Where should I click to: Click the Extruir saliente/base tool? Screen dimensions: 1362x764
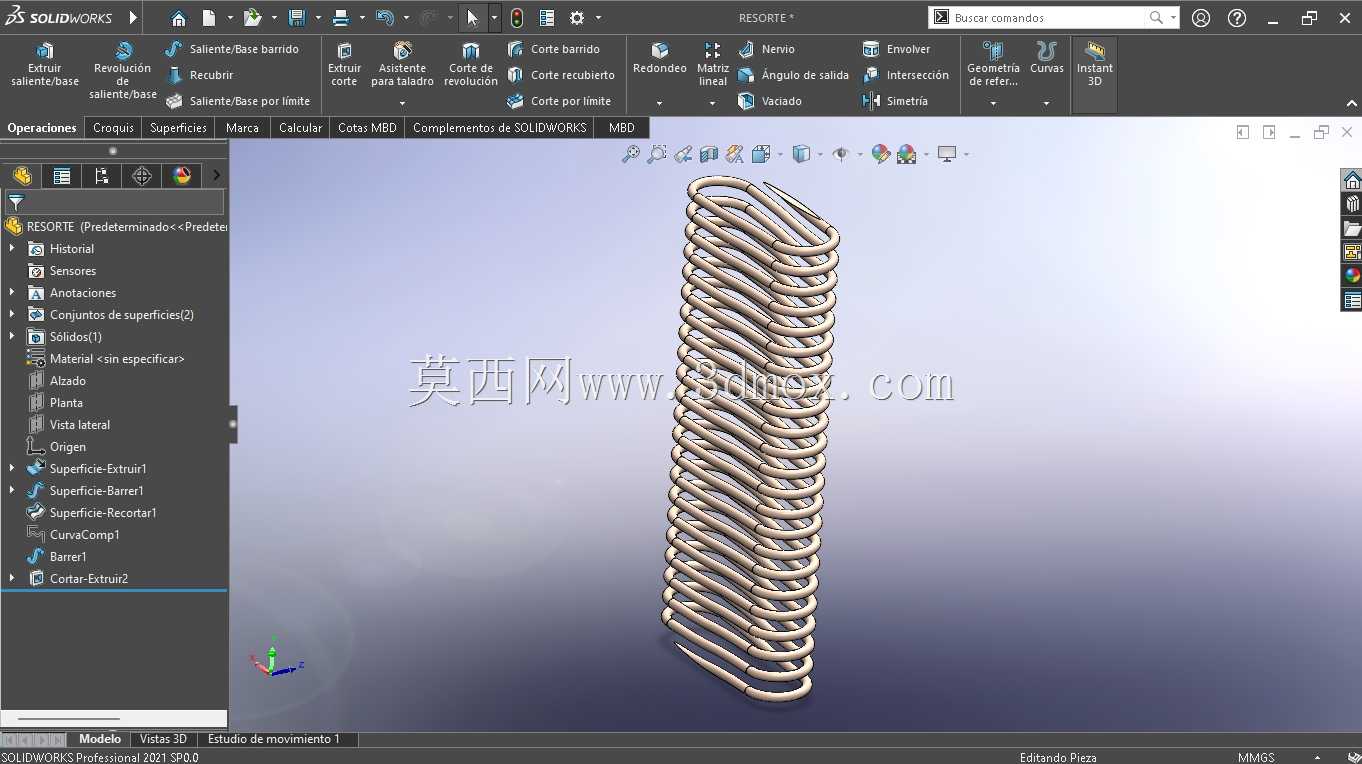pyautogui.click(x=45, y=65)
